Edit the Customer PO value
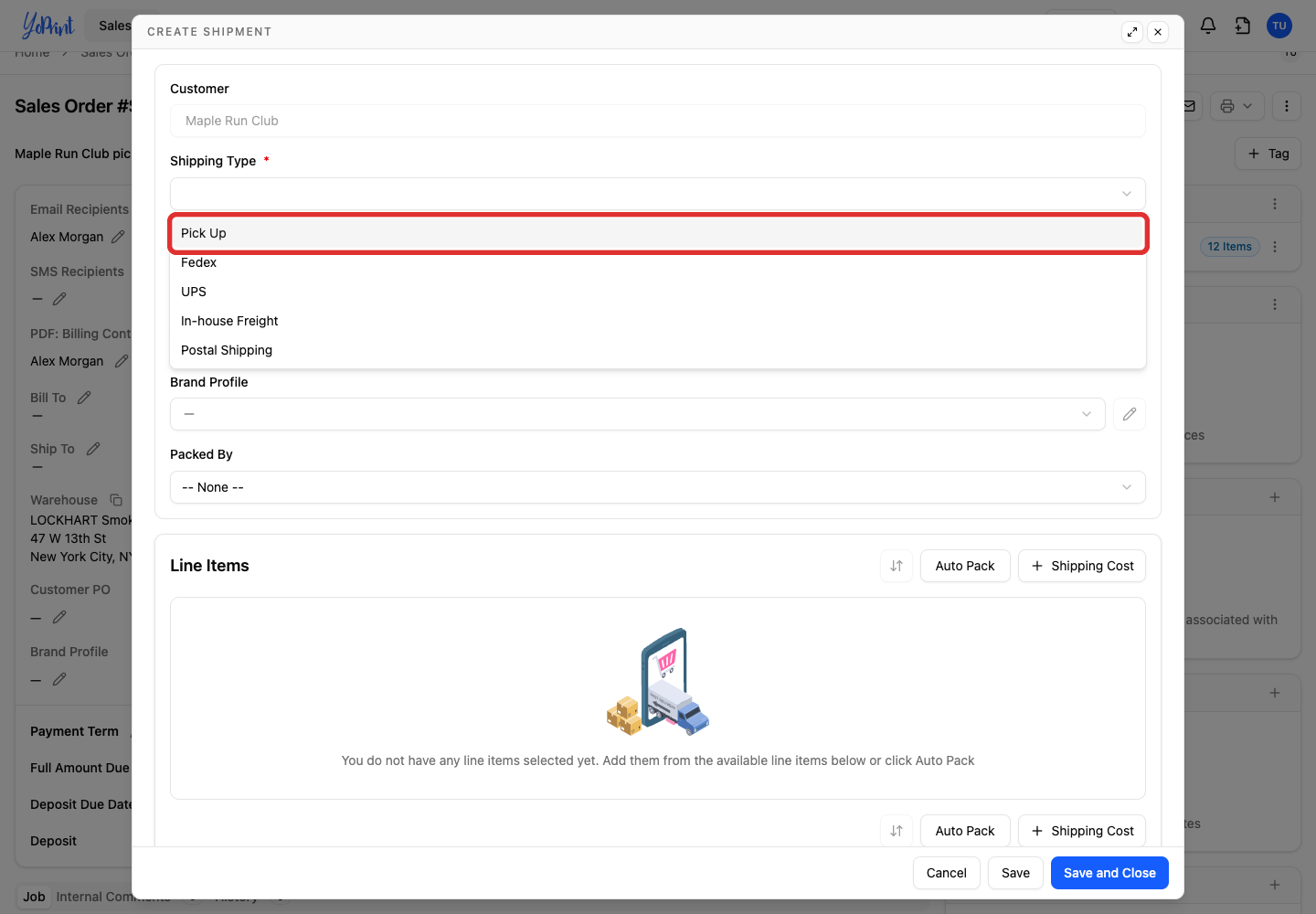 coord(59,617)
